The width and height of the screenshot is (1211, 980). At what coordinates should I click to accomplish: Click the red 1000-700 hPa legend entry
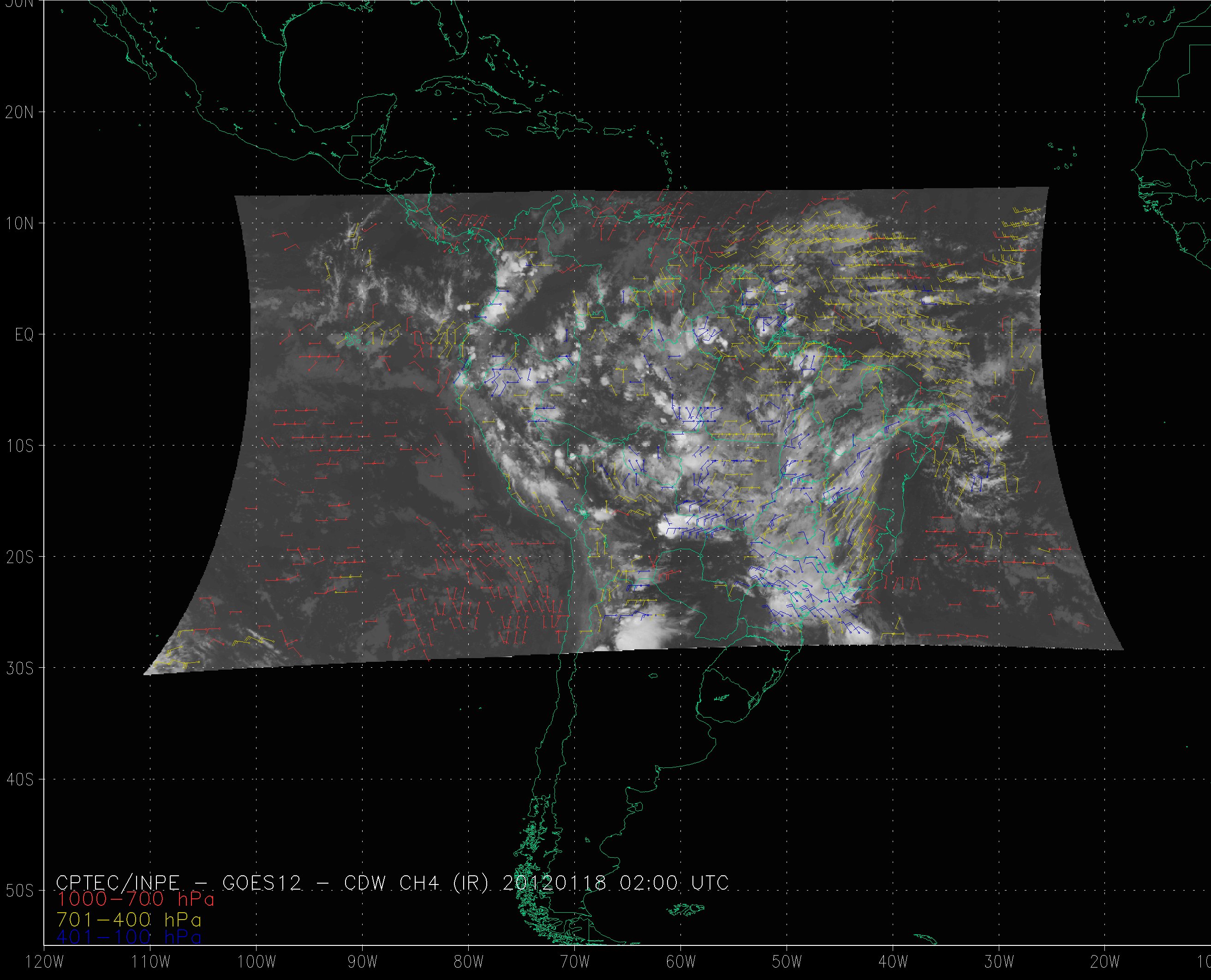136,899
